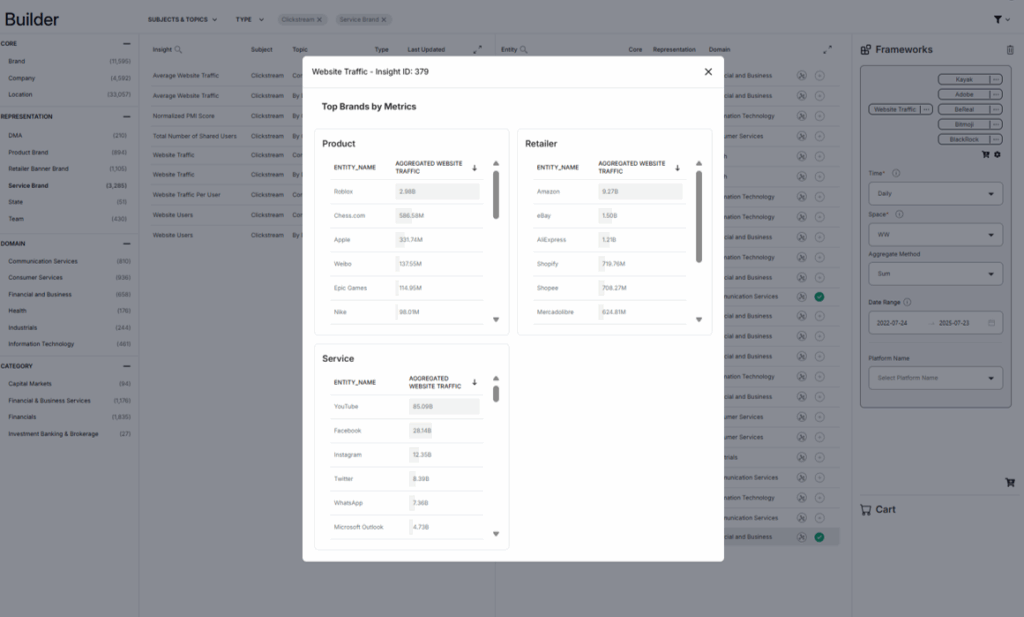Image resolution: width=1024 pixels, height=617 pixels.
Task: Open the Subjects & Topics dropdown
Action: pyautogui.click(x=182, y=20)
